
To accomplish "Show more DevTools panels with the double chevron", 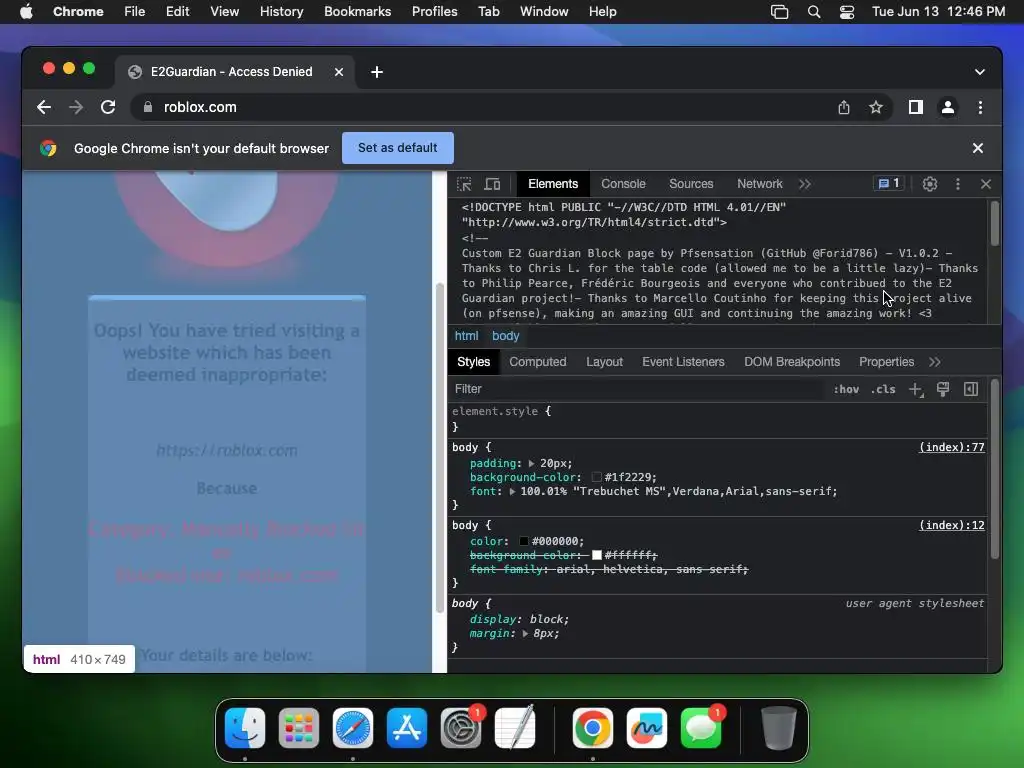I will 805,184.
